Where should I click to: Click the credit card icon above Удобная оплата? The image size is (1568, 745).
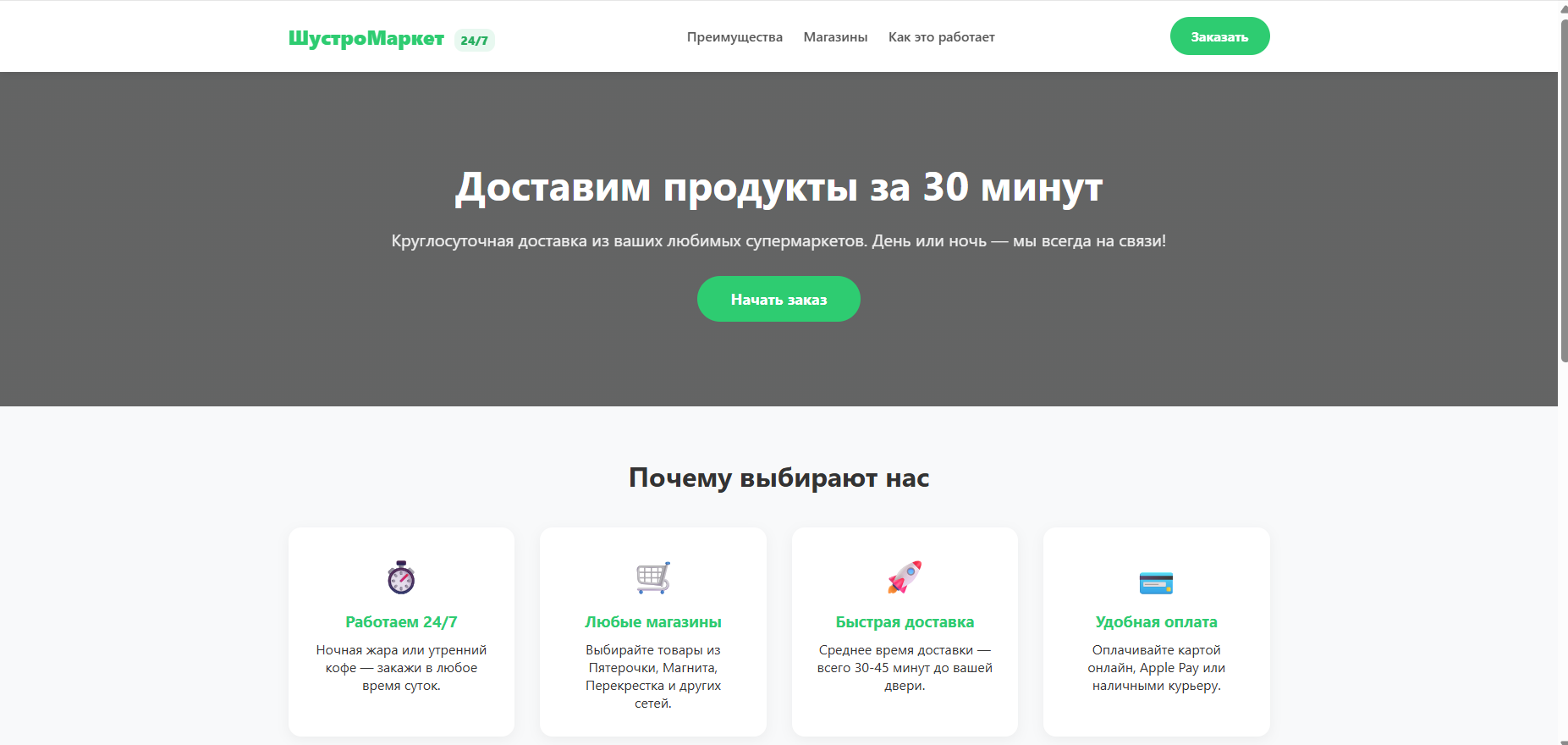point(1156,582)
